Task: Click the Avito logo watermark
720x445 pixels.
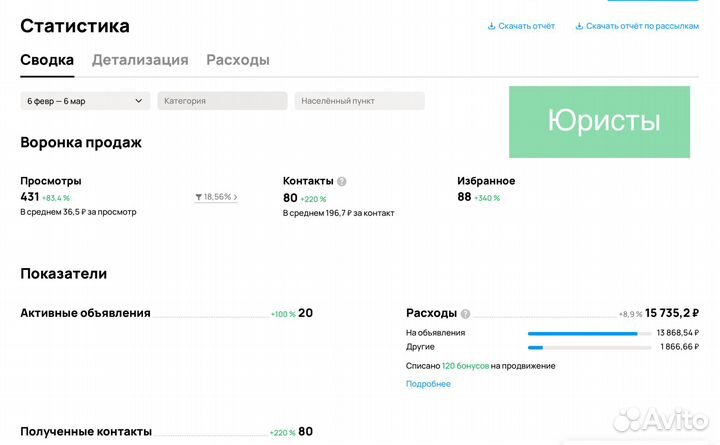Action: tap(661, 418)
